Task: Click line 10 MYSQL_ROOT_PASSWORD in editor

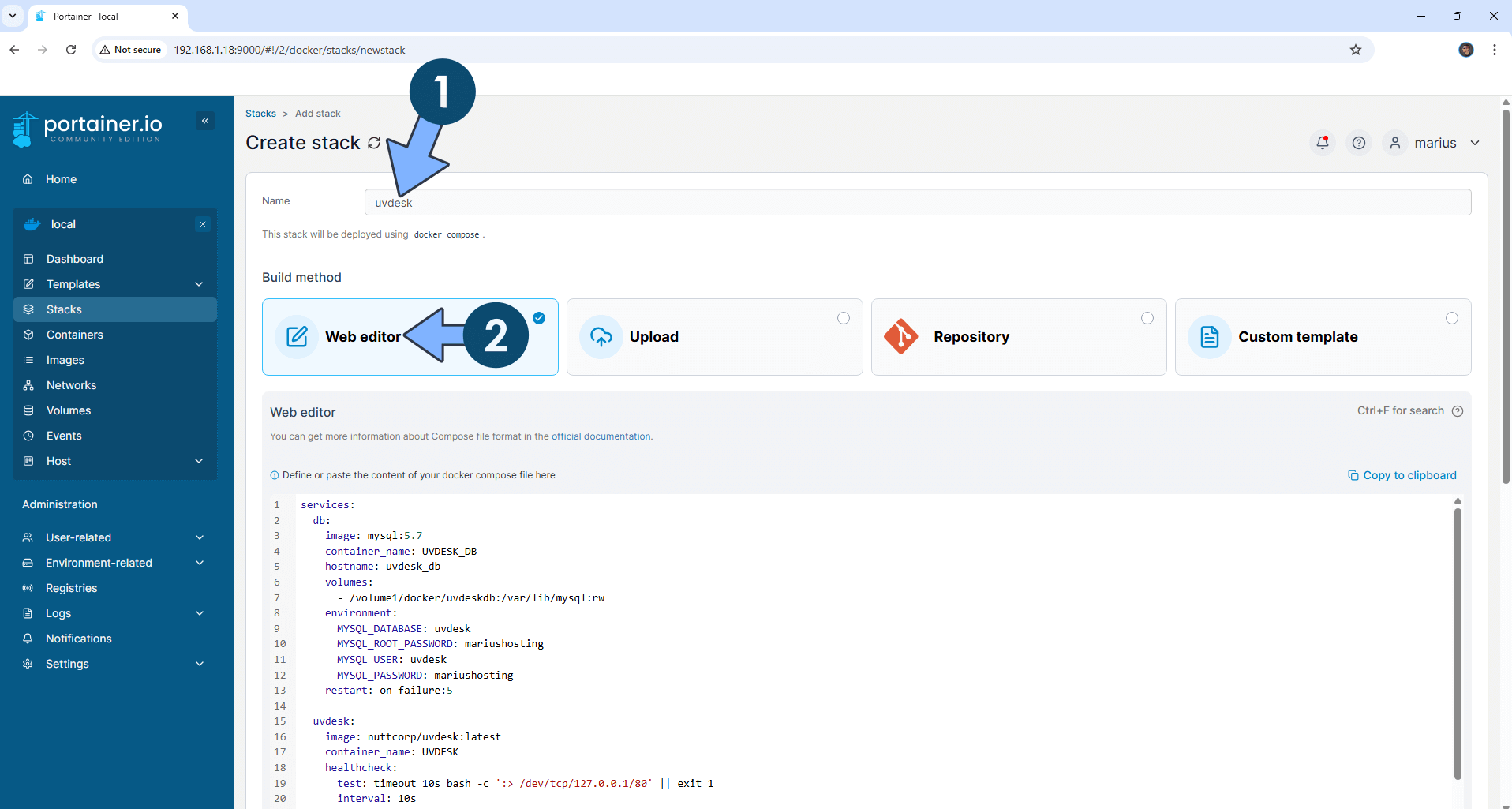Action: pyautogui.click(x=440, y=644)
